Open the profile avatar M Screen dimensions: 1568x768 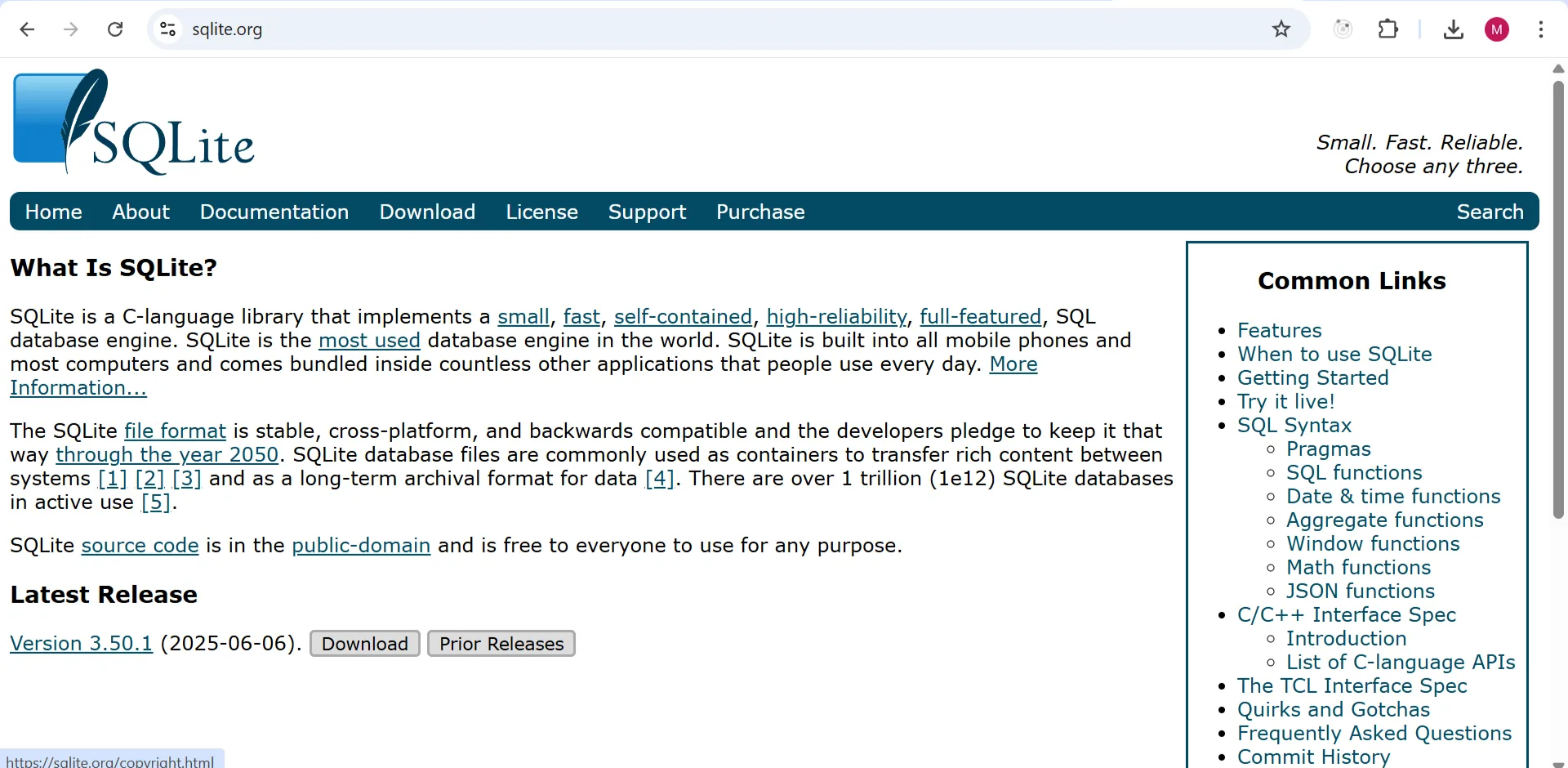(1497, 29)
